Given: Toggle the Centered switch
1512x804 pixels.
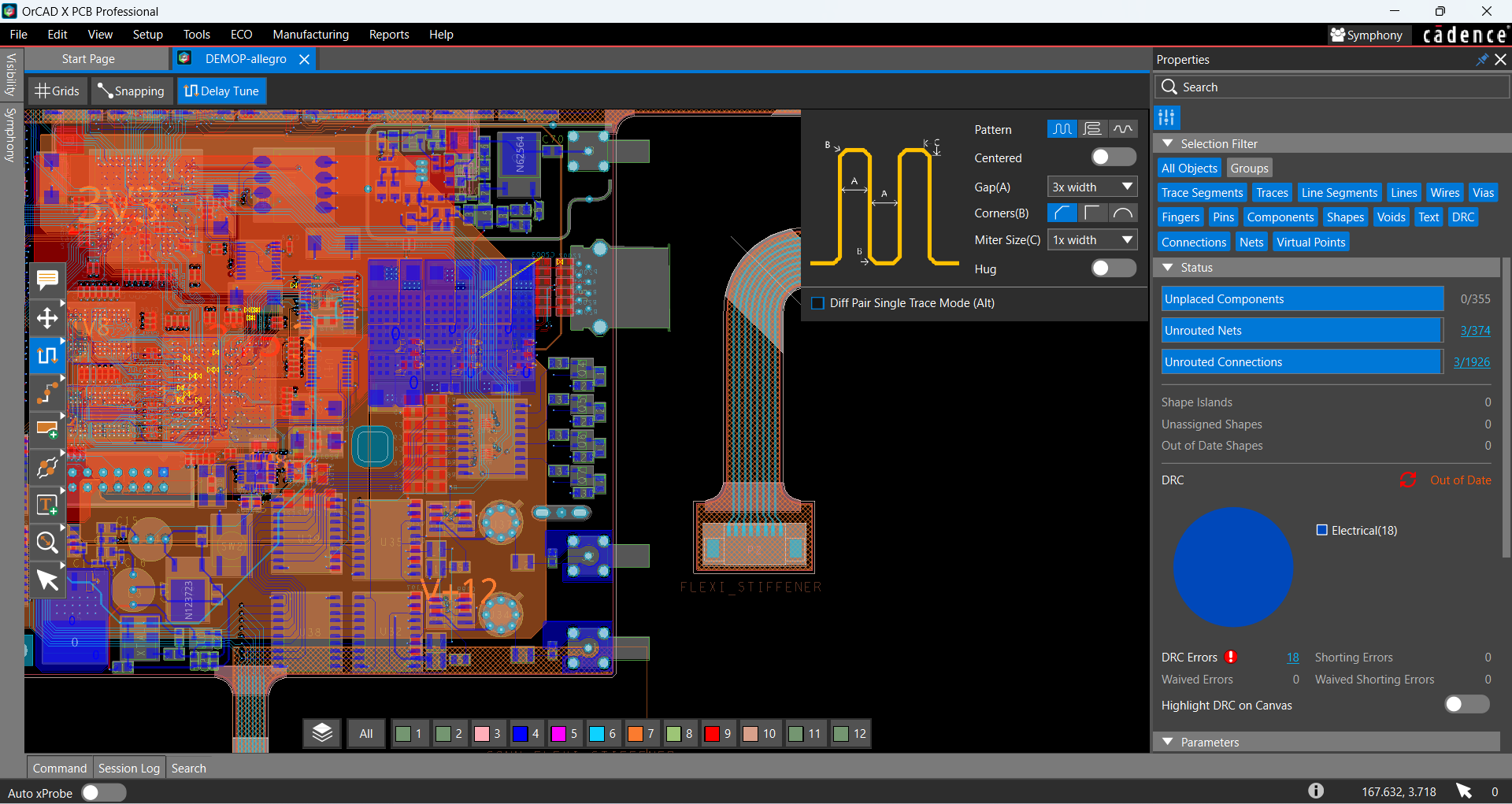Looking at the screenshot, I should click(x=1113, y=157).
